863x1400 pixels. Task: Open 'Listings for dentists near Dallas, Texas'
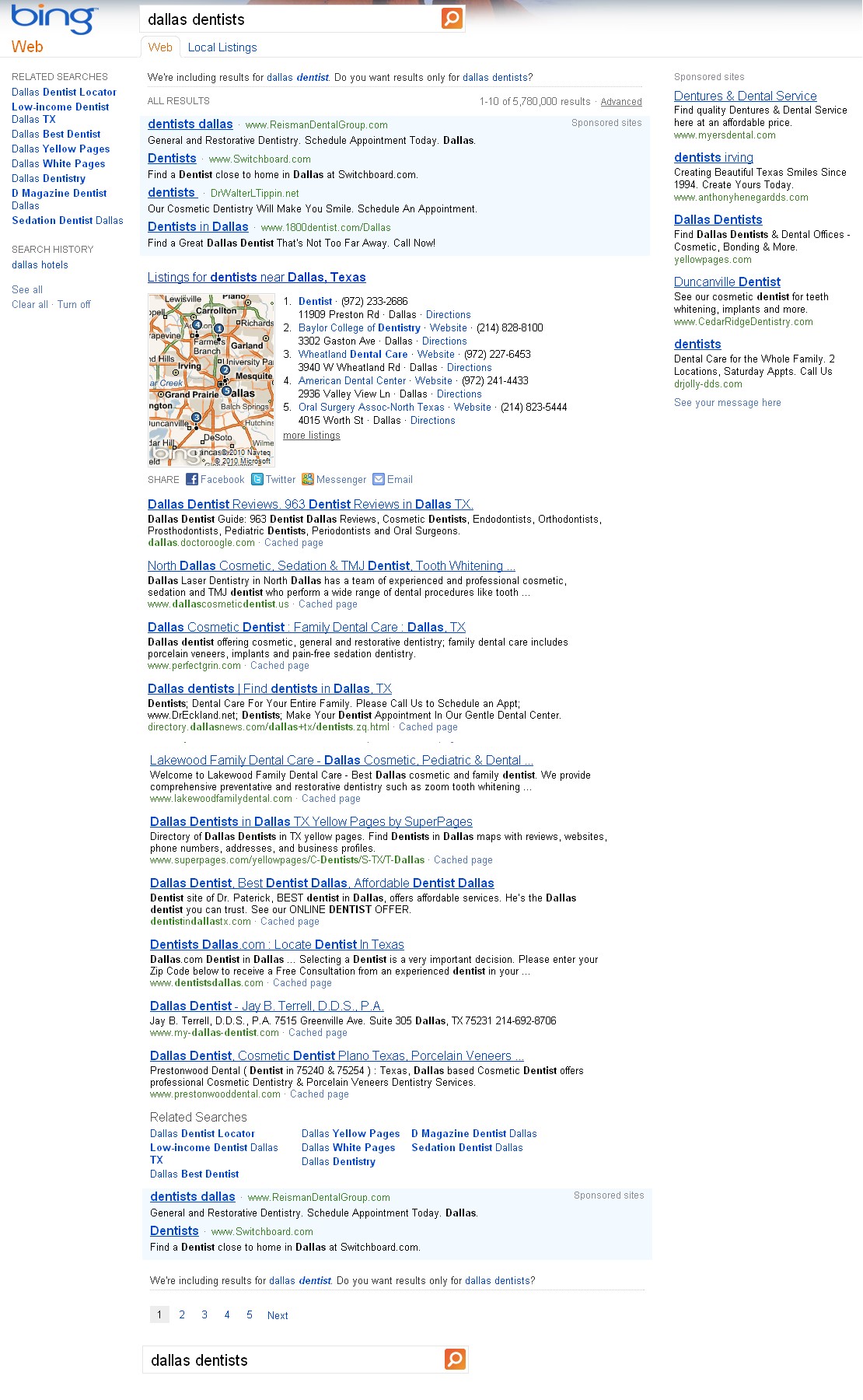(x=257, y=277)
